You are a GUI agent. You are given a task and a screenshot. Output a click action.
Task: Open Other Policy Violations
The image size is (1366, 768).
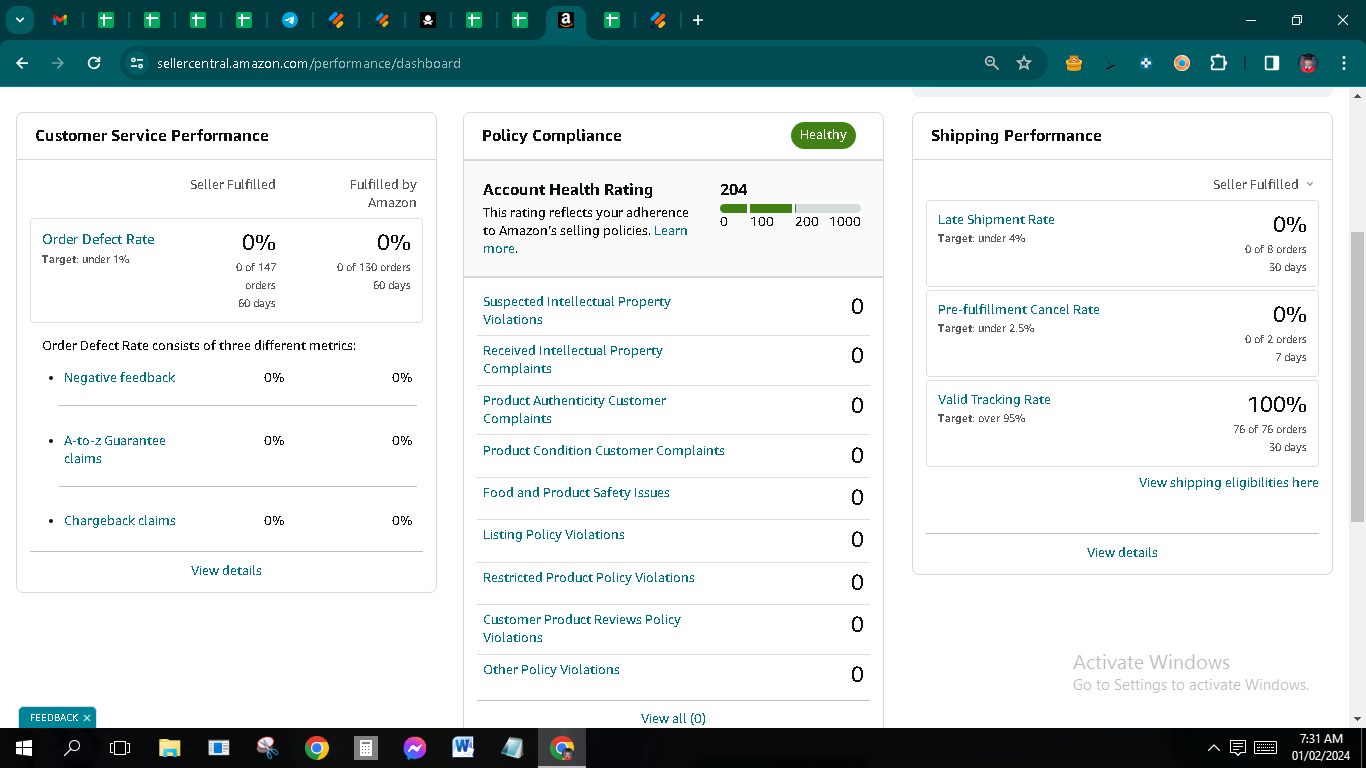click(x=551, y=669)
